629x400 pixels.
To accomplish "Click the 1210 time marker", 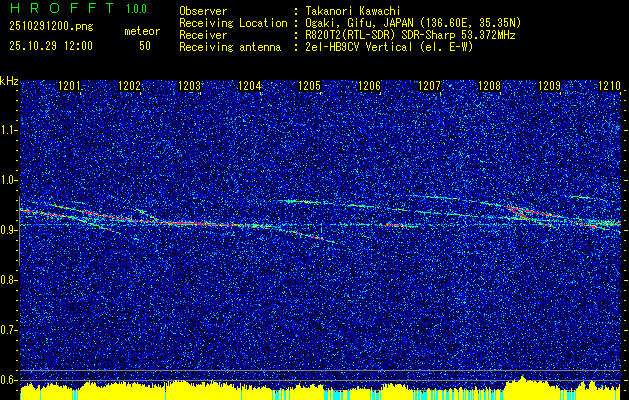I will [609, 85].
